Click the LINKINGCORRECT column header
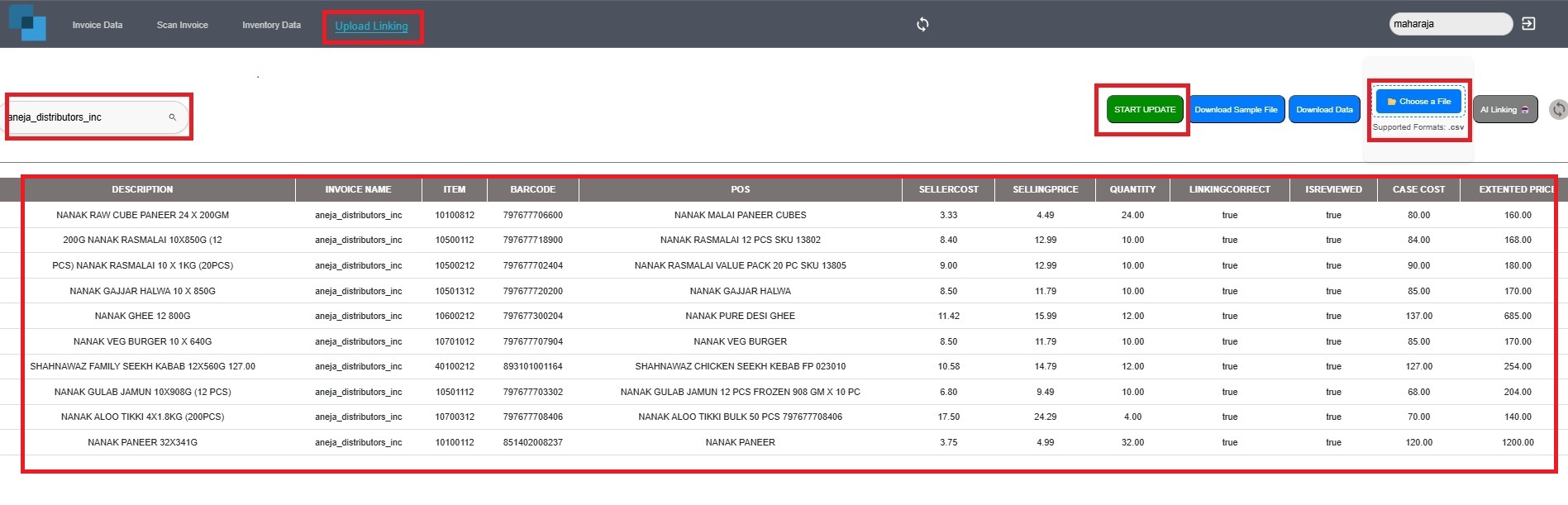The image size is (1568, 505). point(1230,189)
